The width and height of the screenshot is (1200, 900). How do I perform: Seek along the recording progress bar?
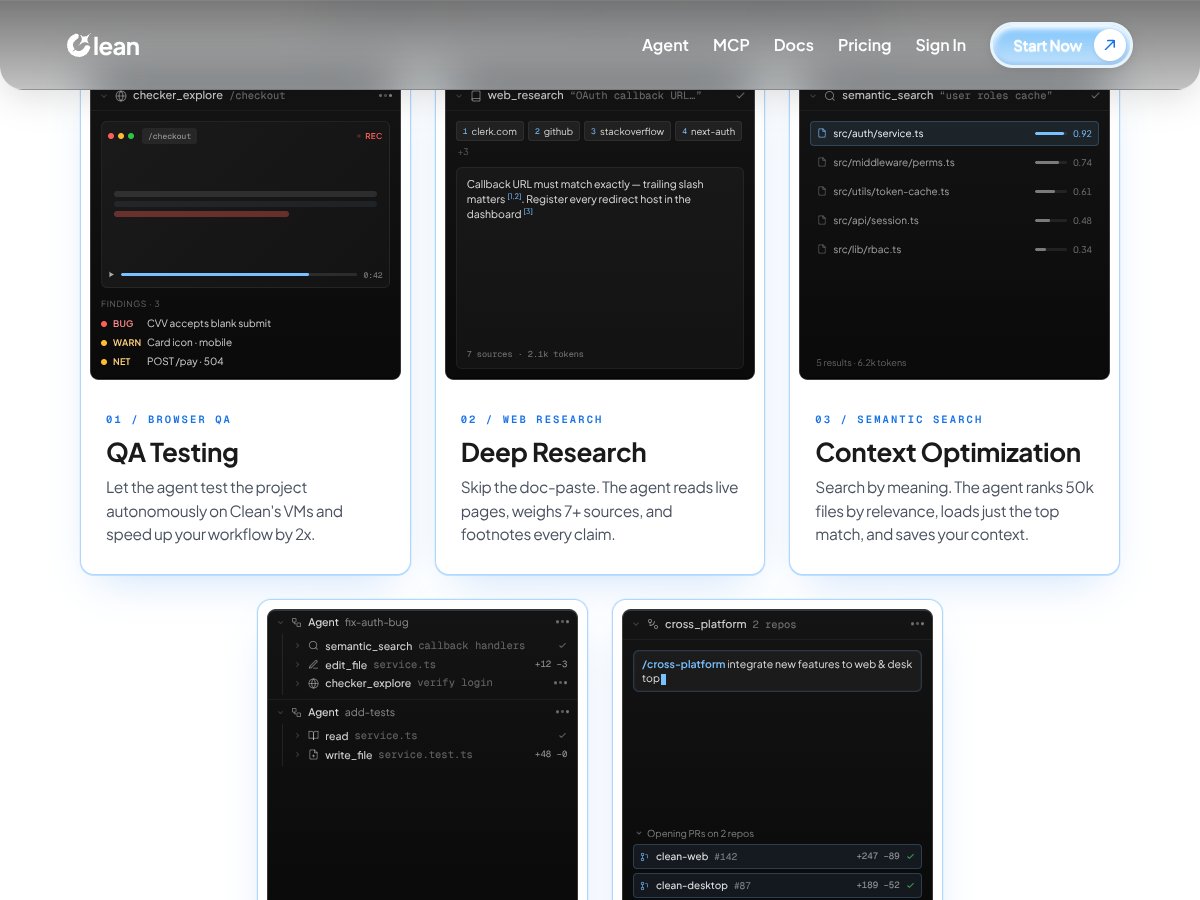pos(239,274)
